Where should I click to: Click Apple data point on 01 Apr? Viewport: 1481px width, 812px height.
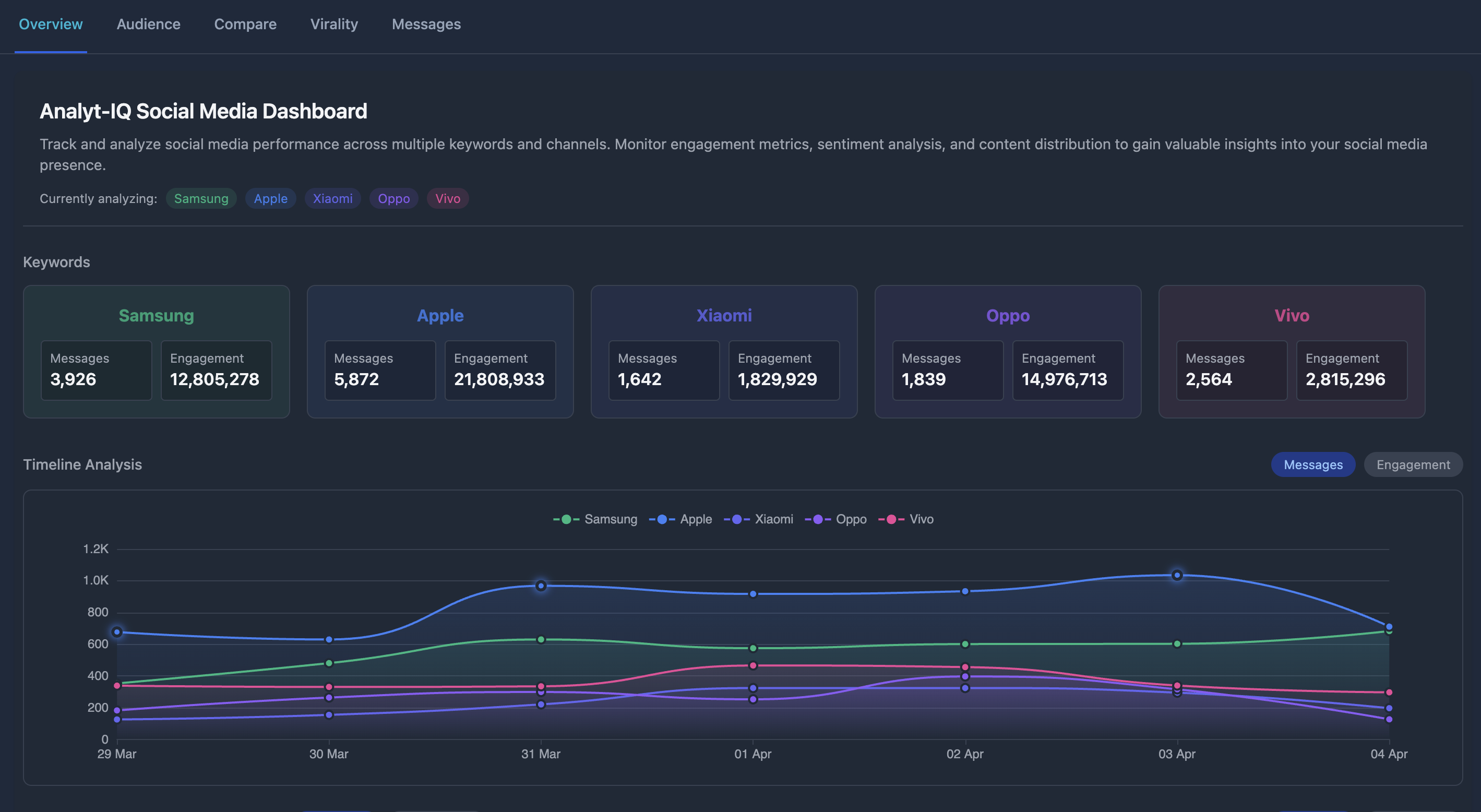pyautogui.click(x=753, y=594)
